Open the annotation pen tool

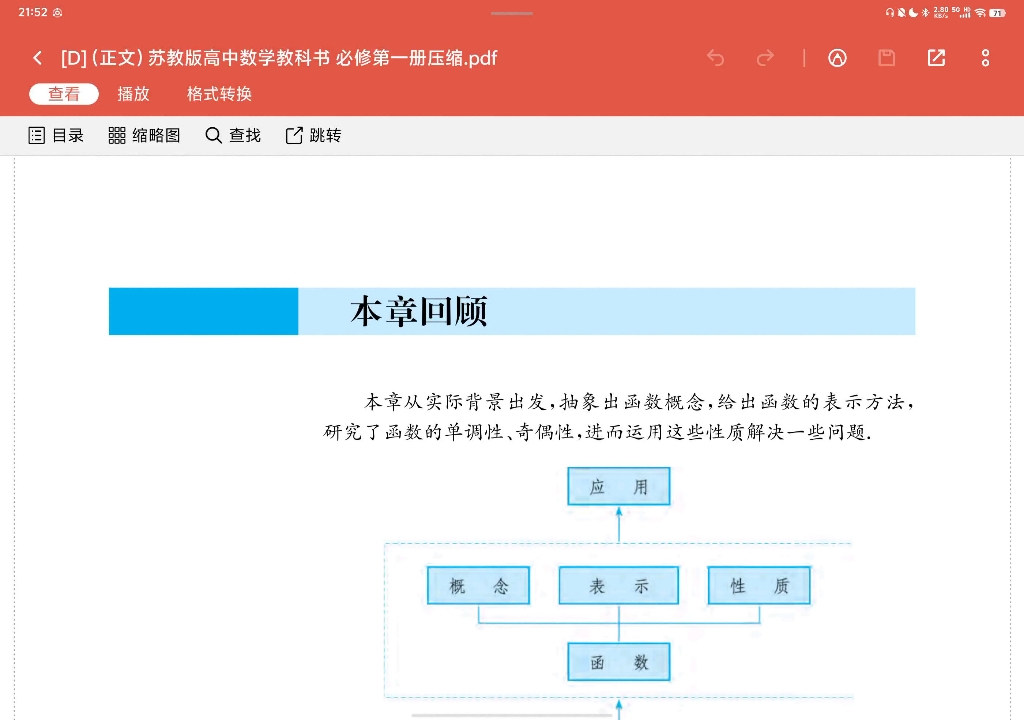(x=837, y=58)
